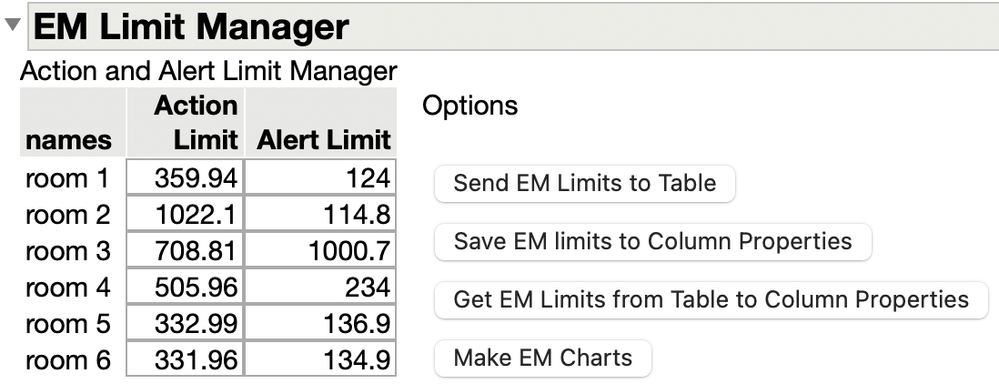The image size is (999, 384).
Task: Select room 1 Alert Limit field 124
Action: 320,178
